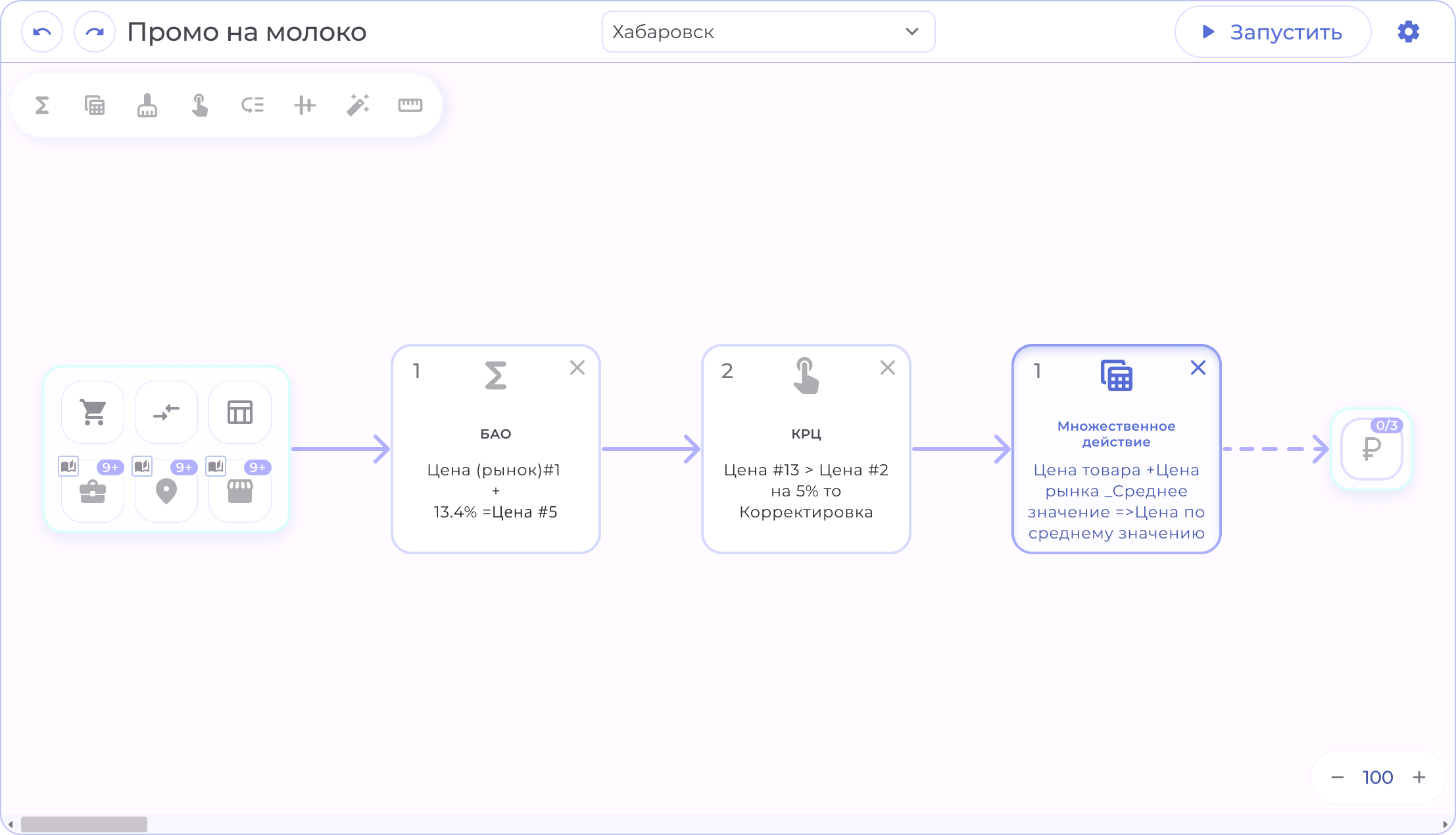Remove the БАО block with X
Screen dimensions: 1456x835
click(x=577, y=368)
